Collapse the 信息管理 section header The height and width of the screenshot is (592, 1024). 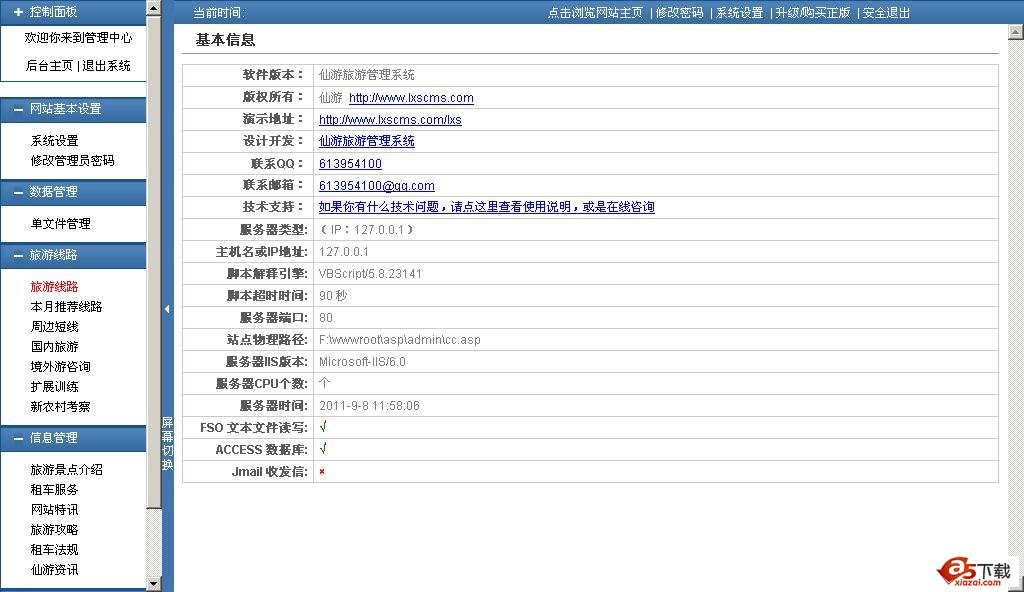click(x=73, y=438)
